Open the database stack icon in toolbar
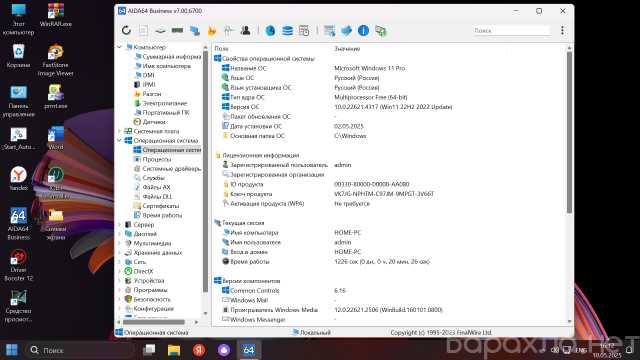This screenshot has width=640, height=360. click(287, 30)
